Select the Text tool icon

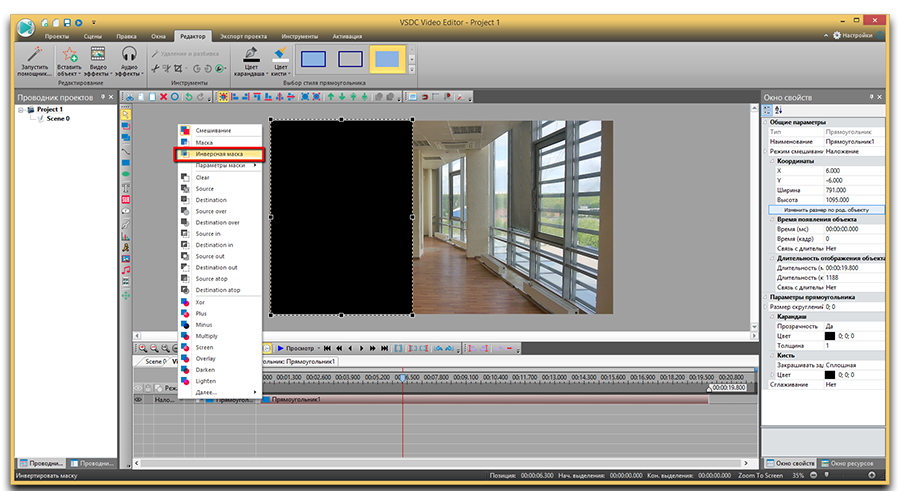pyautogui.click(x=126, y=188)
